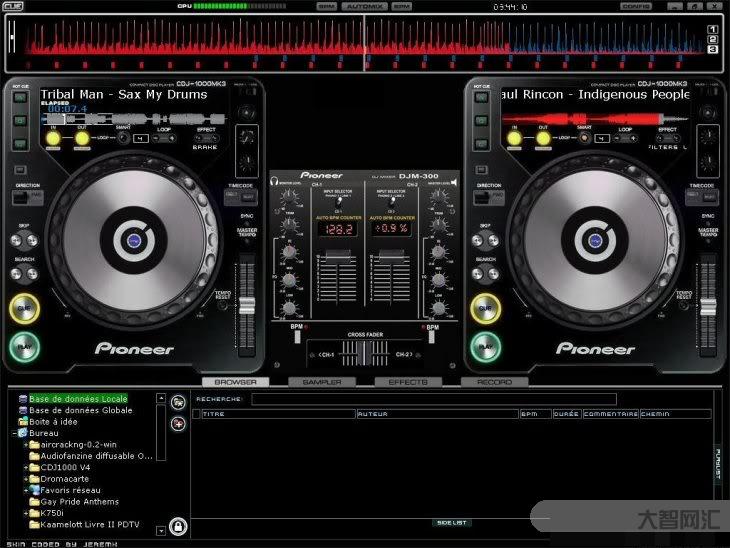This screenshot has width=730, height=548.
Task: Click the CONFIG button
Action: 636,7
